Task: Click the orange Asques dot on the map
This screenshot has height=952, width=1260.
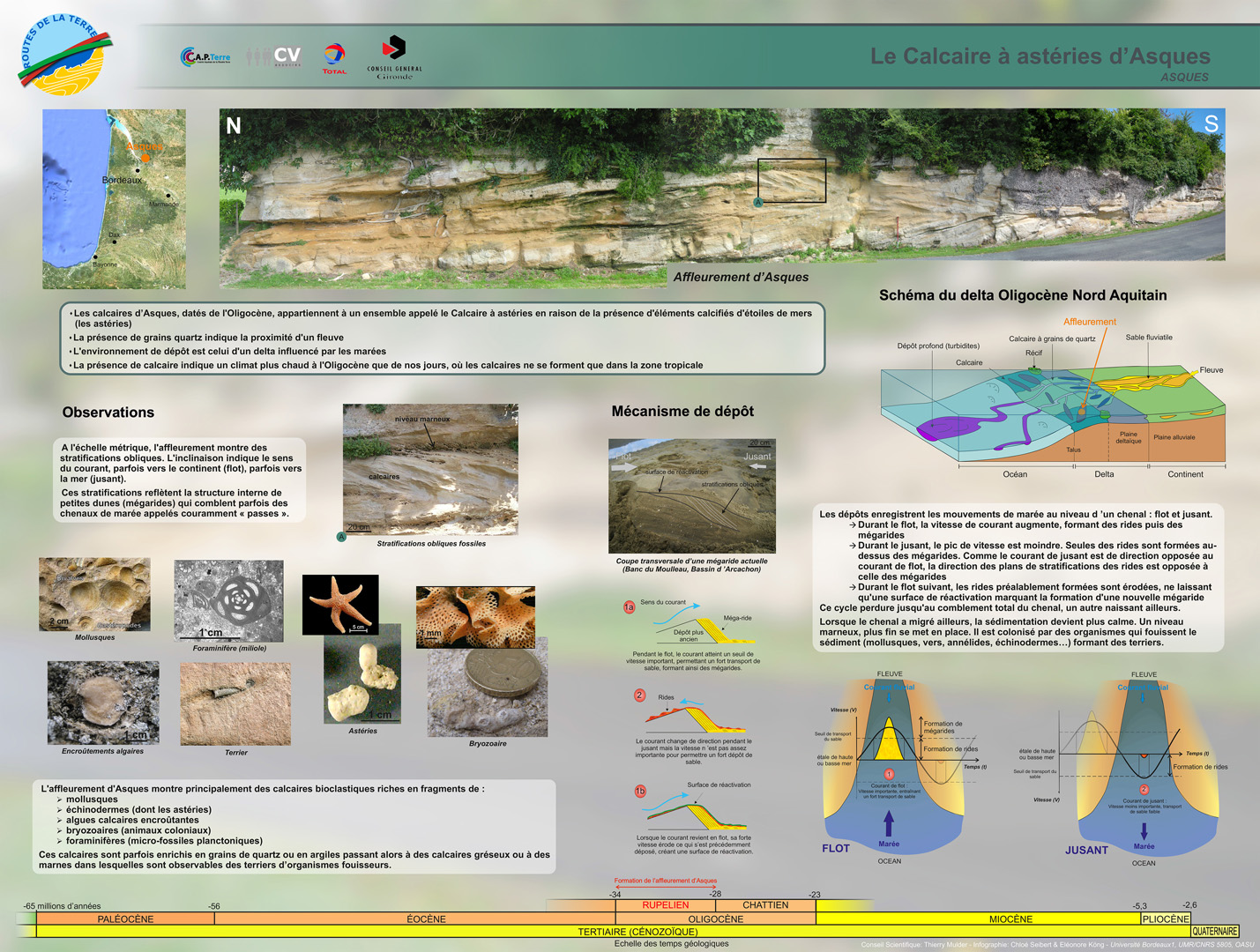Action: (x=145, y=159)
